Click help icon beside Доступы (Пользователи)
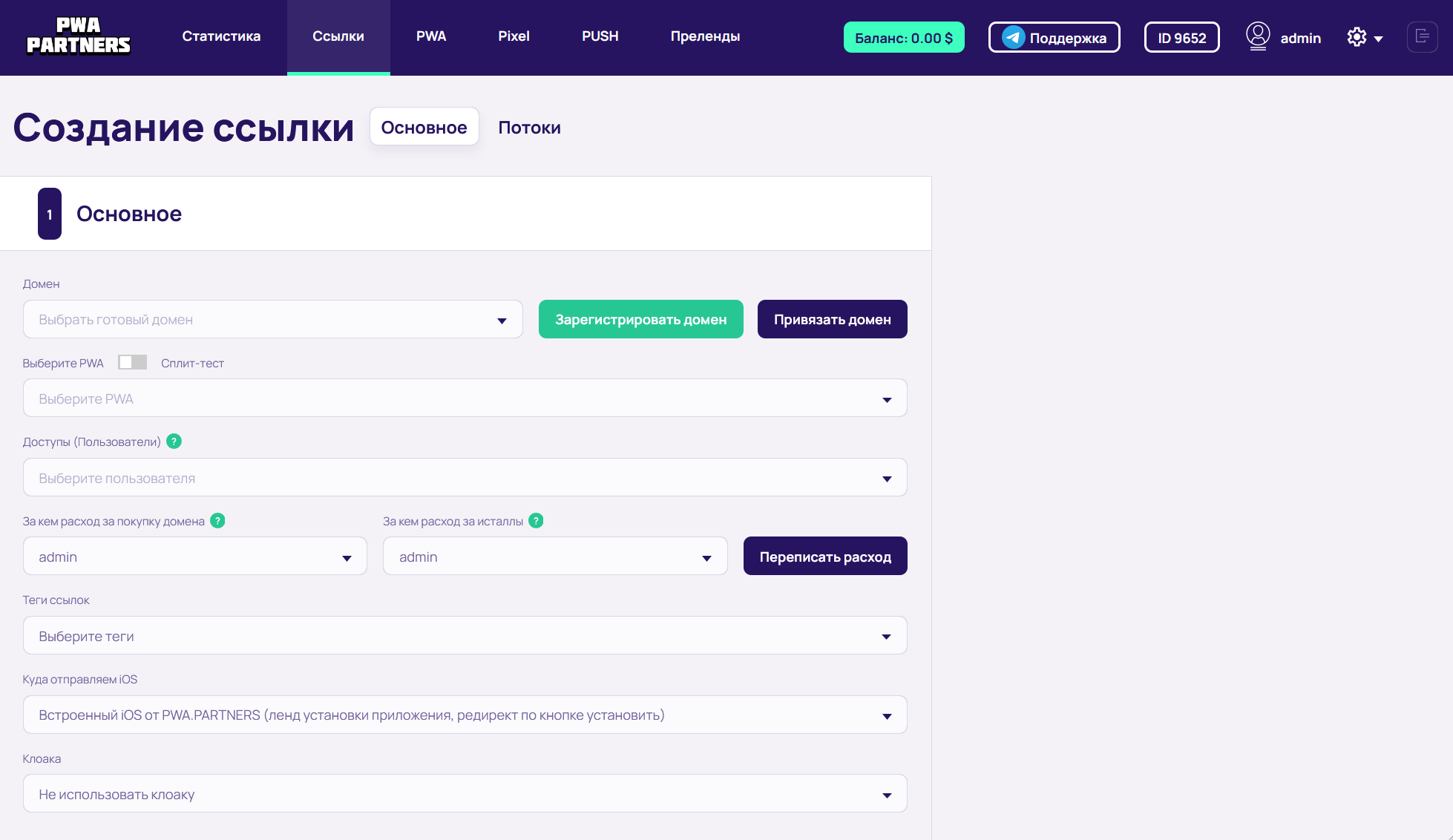 [174, 442]
